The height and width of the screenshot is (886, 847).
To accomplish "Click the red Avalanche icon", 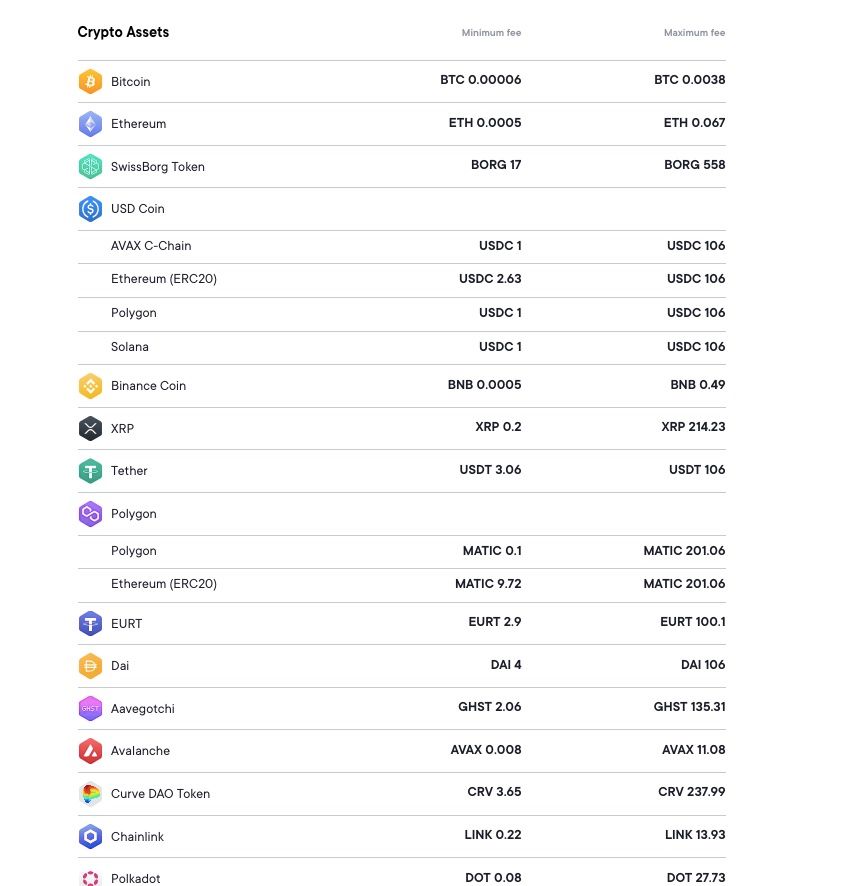I will pyautogui.click(x=90, y=751).
